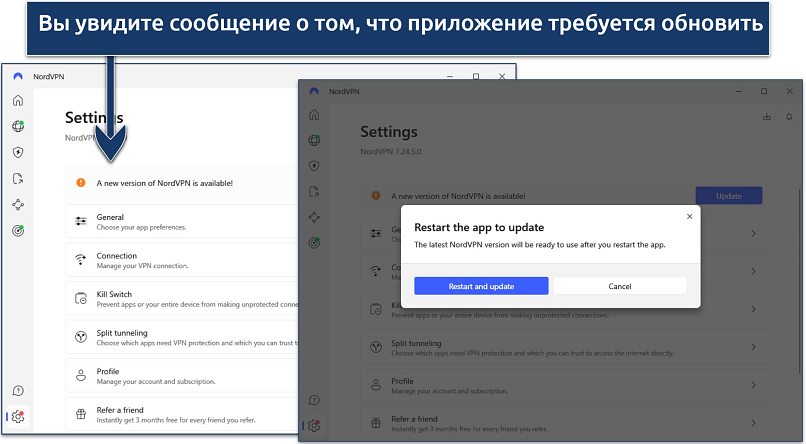The image size is (806, 444).
Task: Open Meshnet icon in back window sidebar
Action: [18, 205]
